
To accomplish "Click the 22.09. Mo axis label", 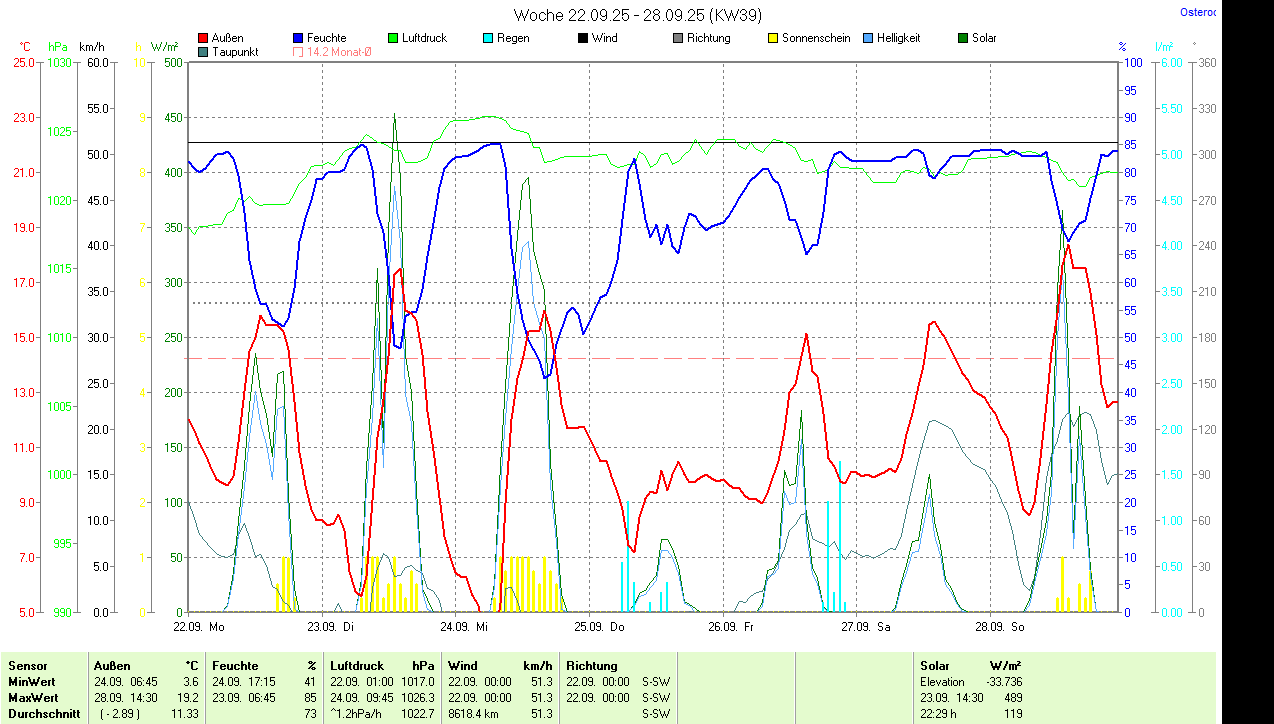I will (198, 627).
